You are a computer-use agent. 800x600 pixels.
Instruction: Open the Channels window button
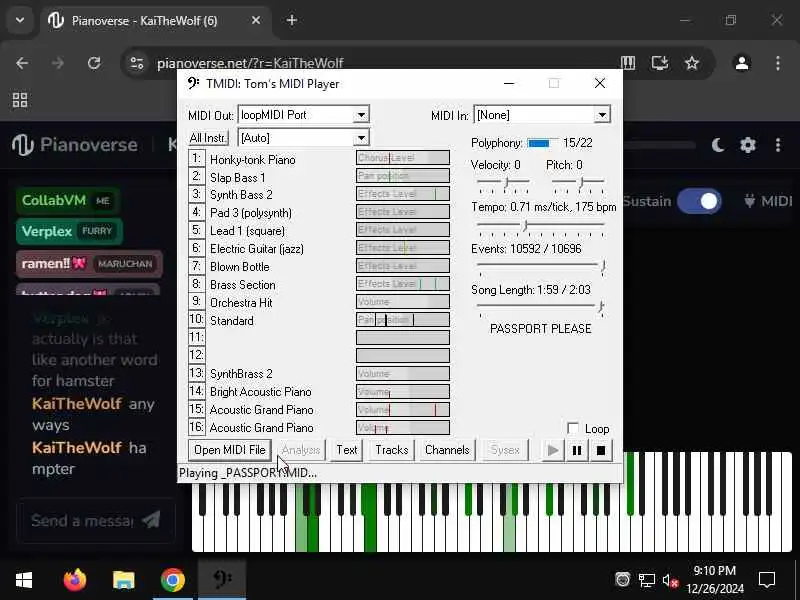[x=447, y=450]
